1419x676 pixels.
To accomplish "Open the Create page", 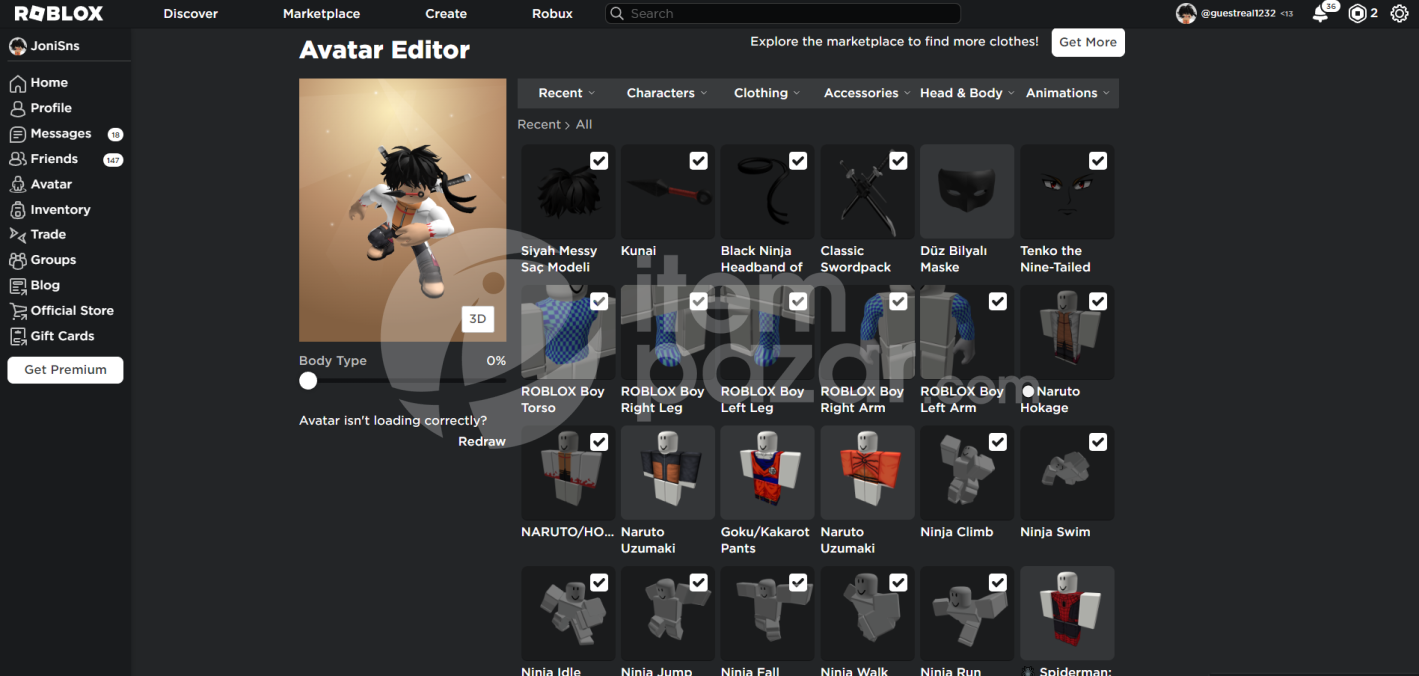I will 446,14.
